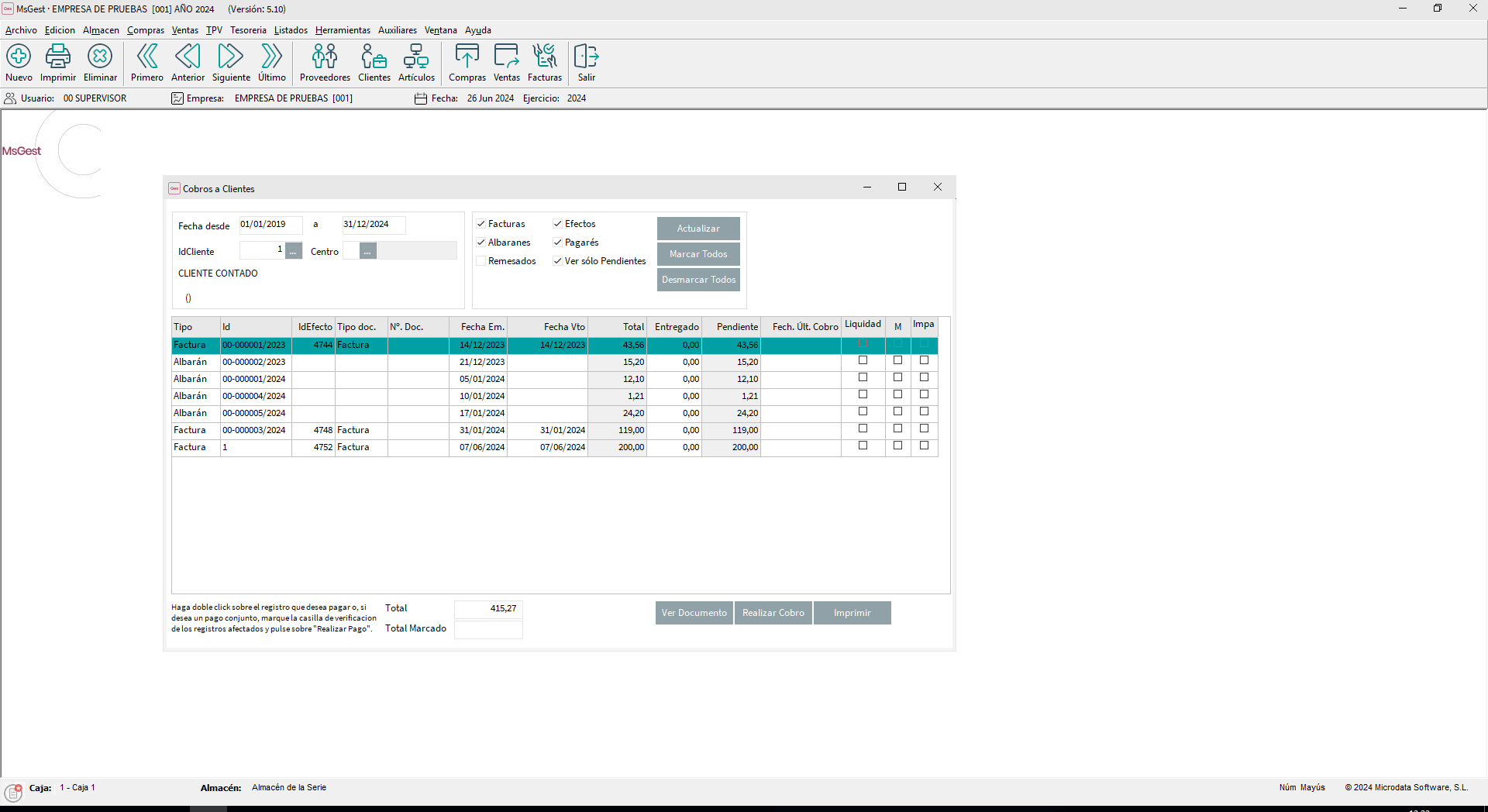Viewport: 1488px width, 812px height.
Task: Uncheck Ver sólo Pendientes
Action: [557, 260]
